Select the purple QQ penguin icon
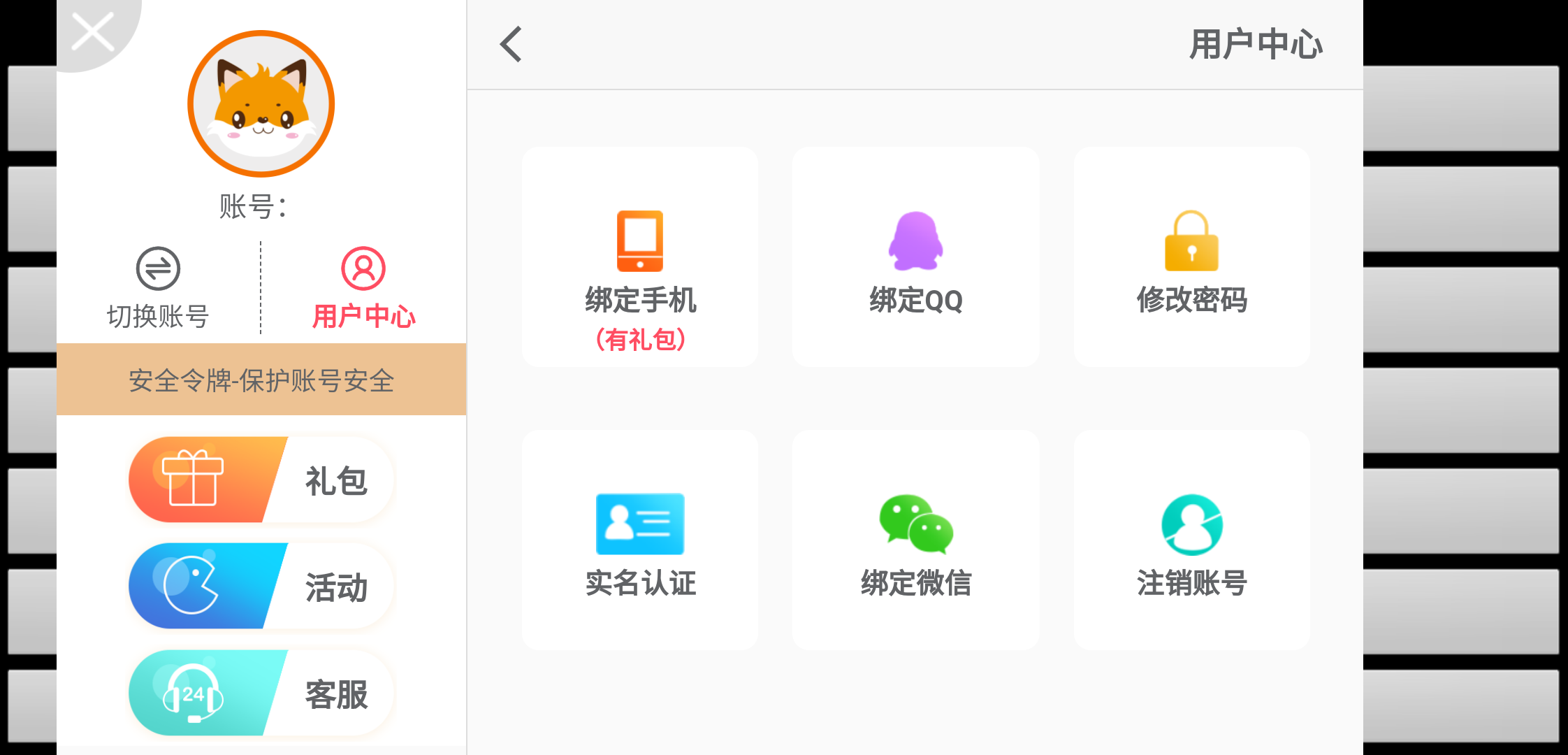This screenshot has width=1568, height=755. (x=915, y=238)
